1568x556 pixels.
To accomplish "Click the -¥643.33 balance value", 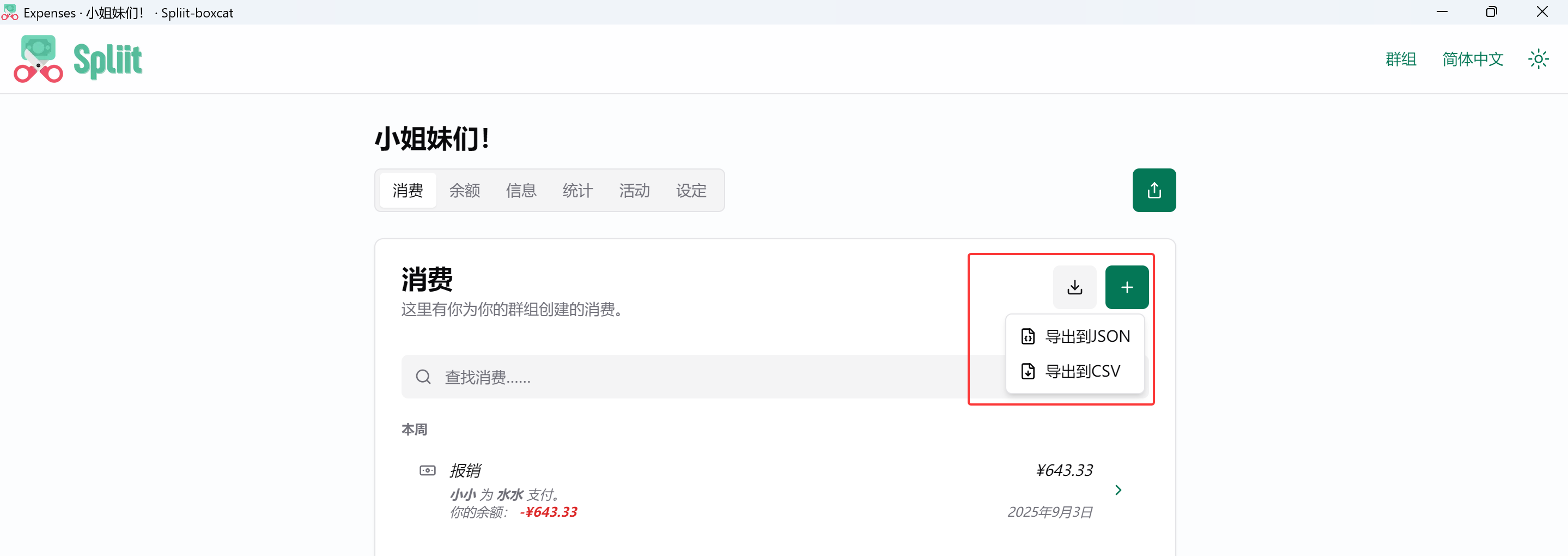I will click(548, 512).
